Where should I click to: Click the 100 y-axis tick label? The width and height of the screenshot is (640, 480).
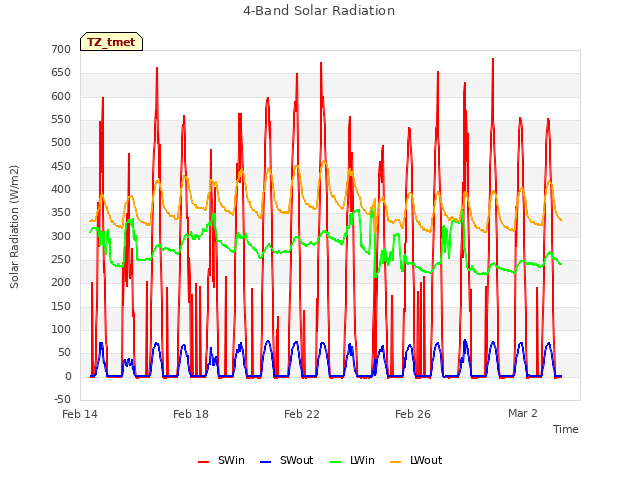(61, 329)
